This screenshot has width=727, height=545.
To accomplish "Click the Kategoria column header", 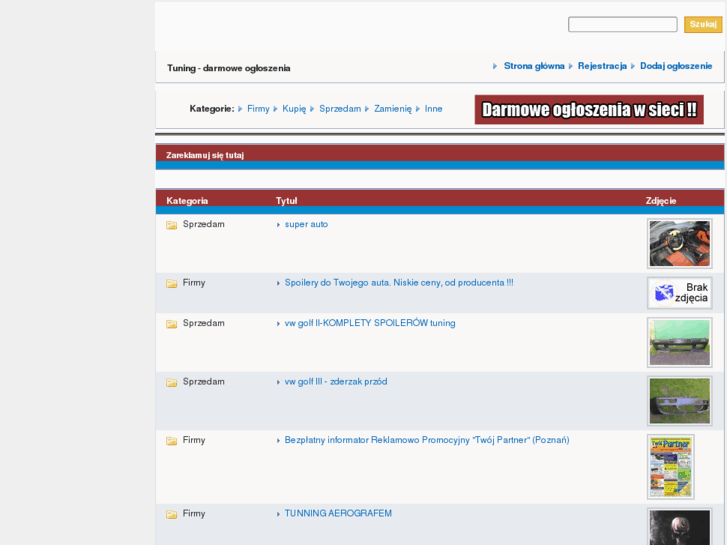I will click(x=187, y=201).
